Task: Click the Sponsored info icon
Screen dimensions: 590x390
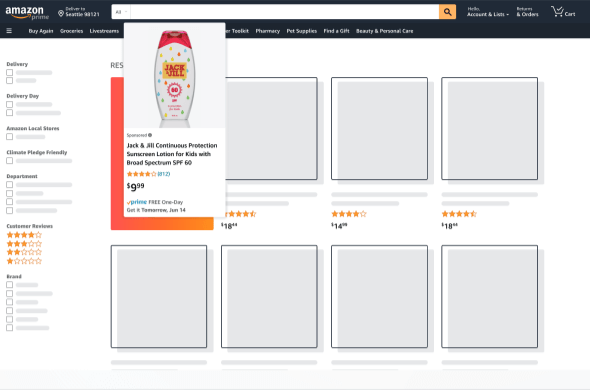Action: coord(150,135)
